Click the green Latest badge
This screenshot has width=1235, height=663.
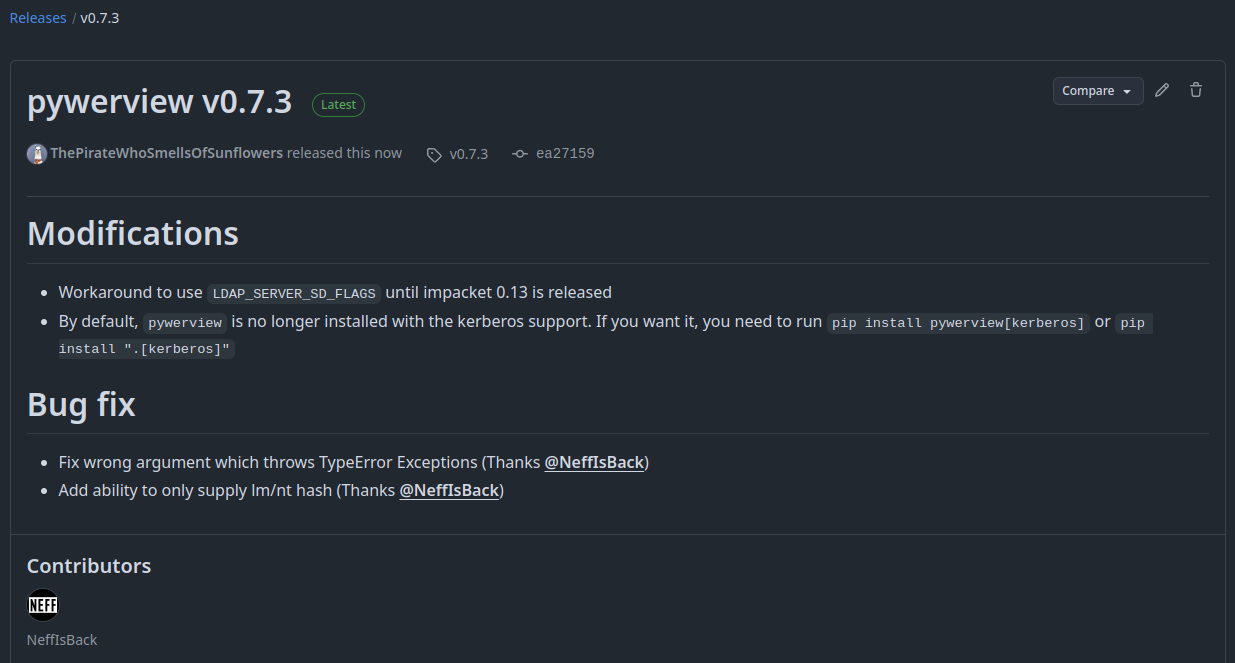[339, 105]
